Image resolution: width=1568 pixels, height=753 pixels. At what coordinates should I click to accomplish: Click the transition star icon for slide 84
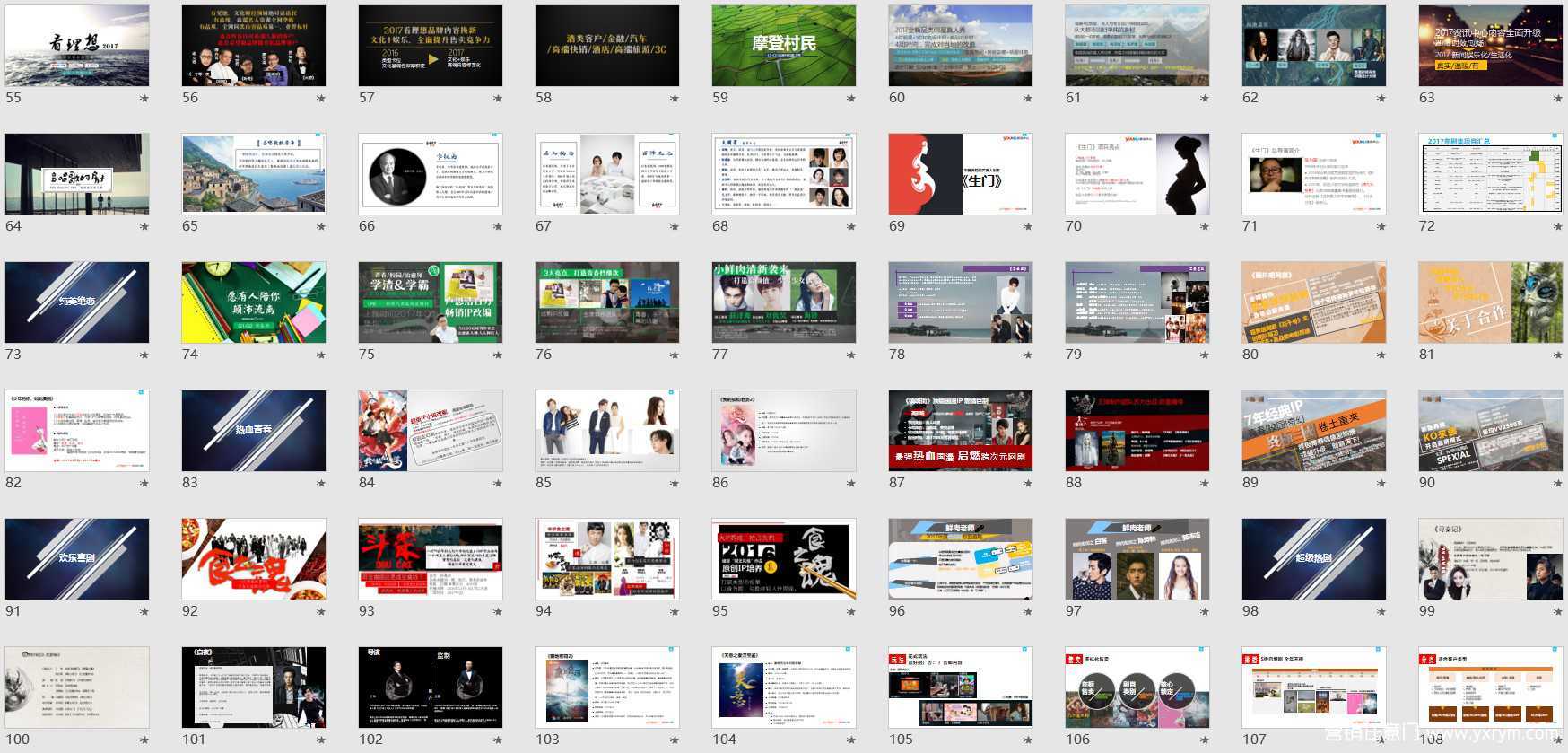tap(498, 484)
